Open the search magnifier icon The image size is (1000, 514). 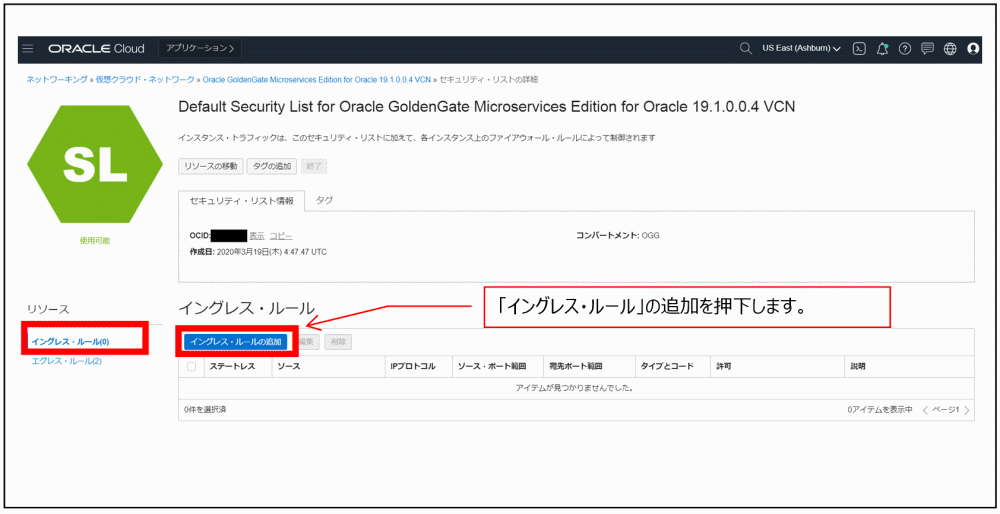(745, 48)
